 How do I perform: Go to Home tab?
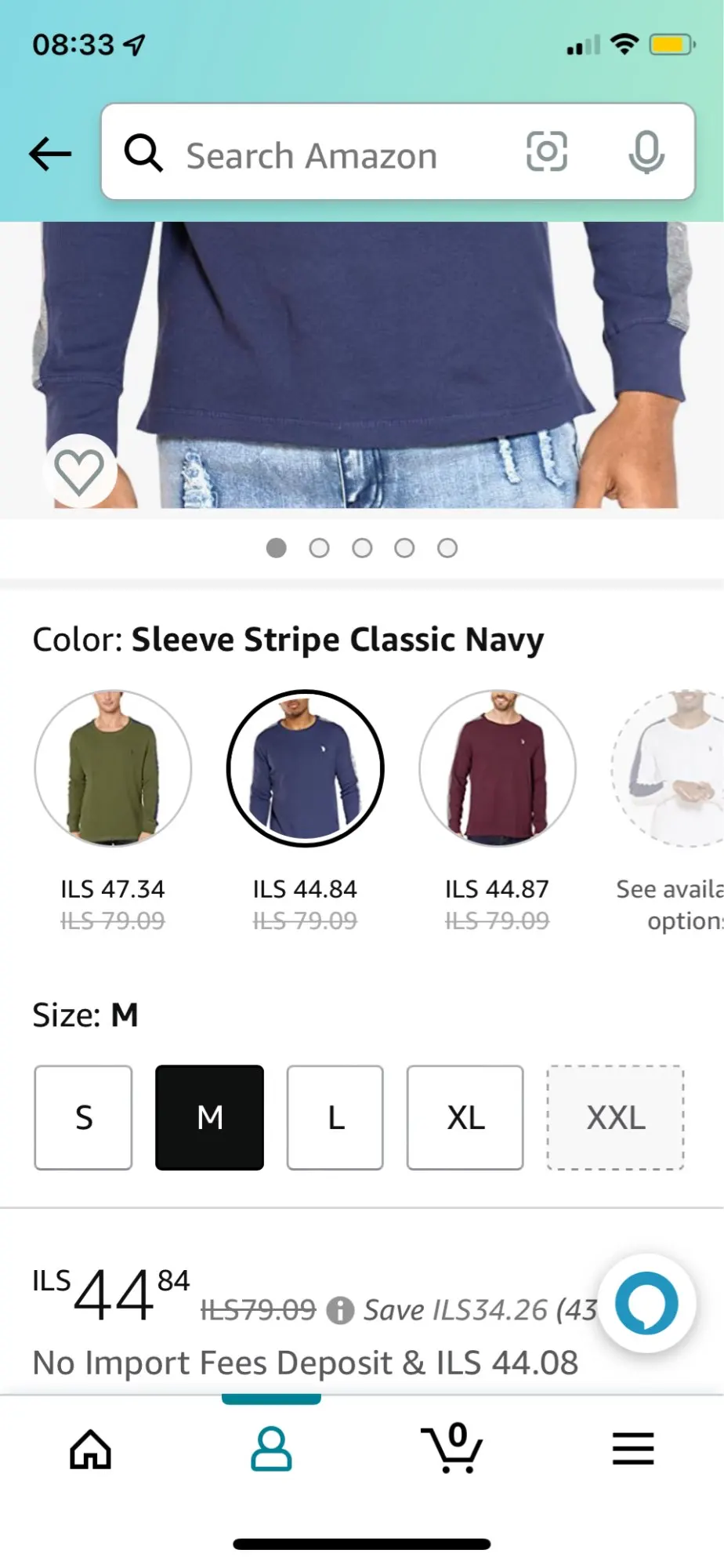click(x=91, y=1449)
